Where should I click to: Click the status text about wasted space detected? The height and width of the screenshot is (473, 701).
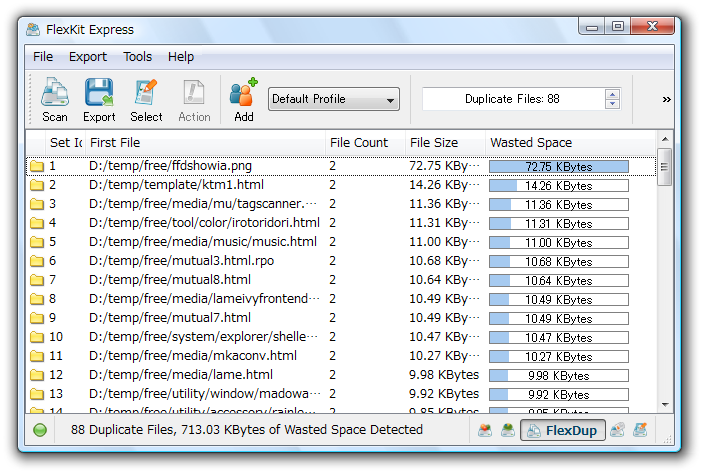[246, 430]
